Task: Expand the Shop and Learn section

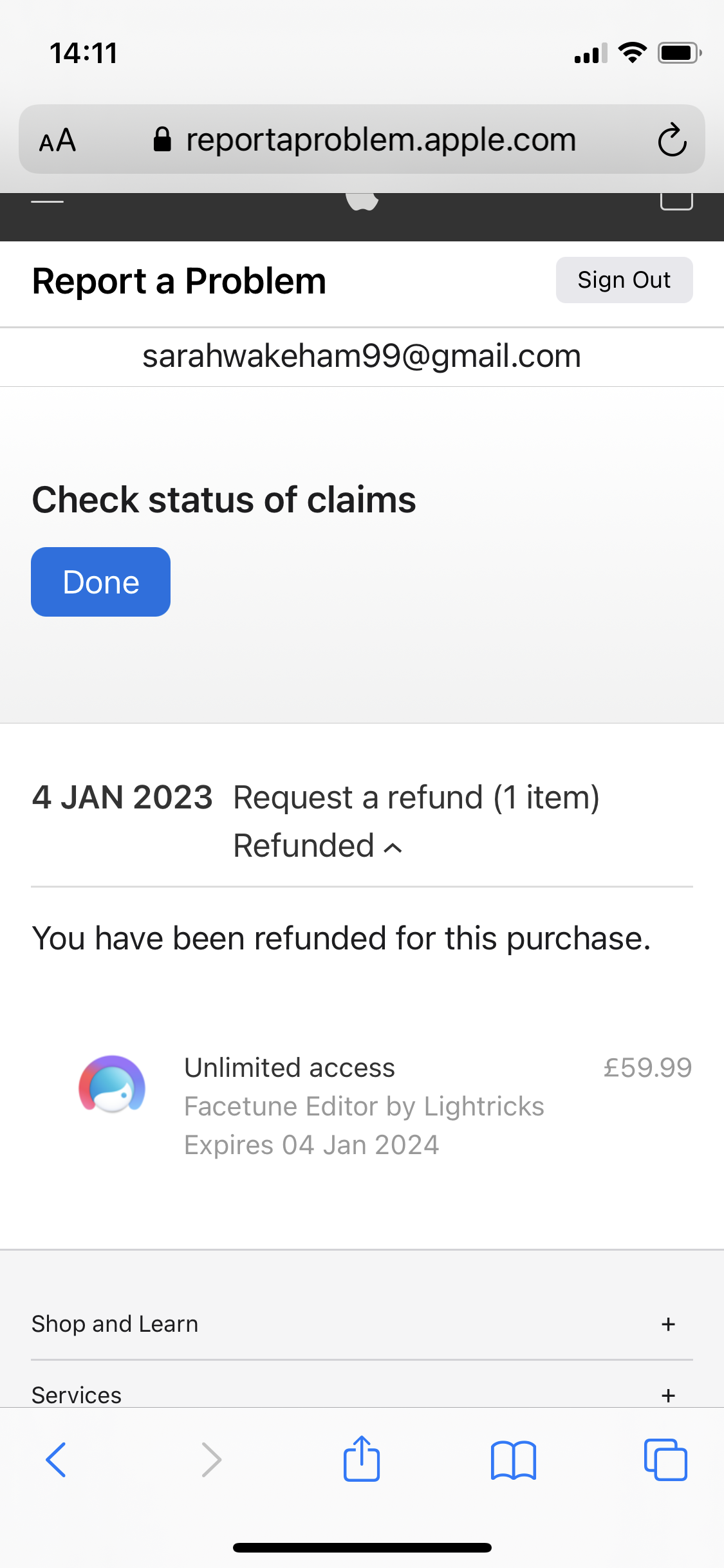Action: point(668,1324)
